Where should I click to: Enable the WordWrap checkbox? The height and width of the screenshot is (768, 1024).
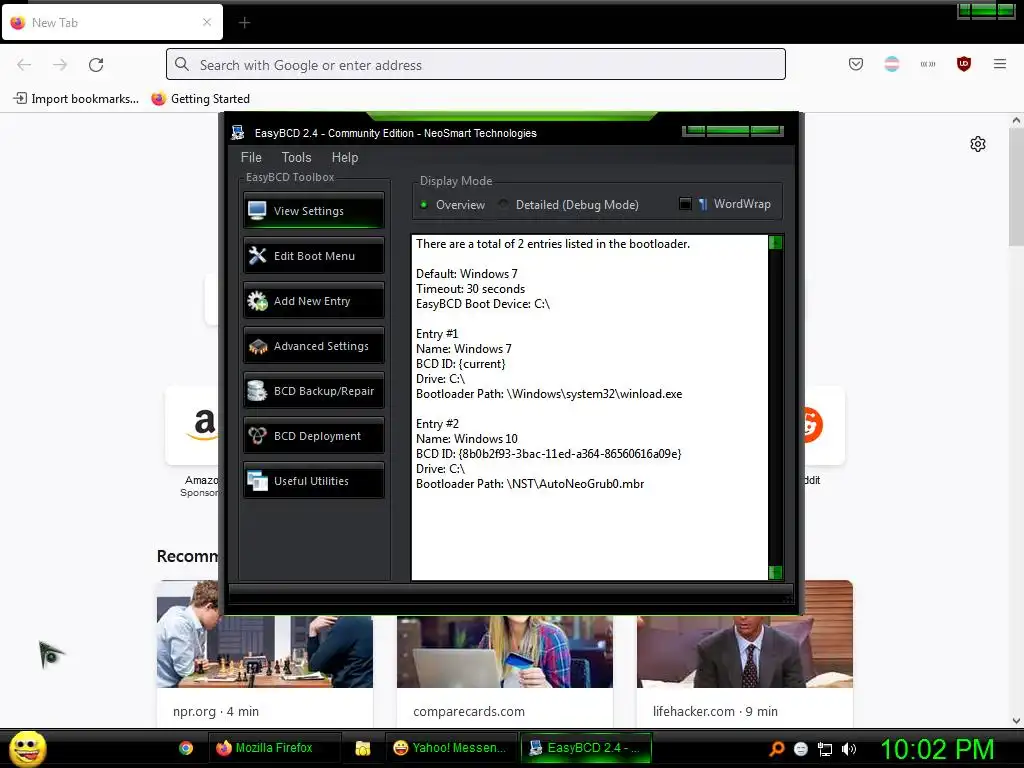coord(685,204)
